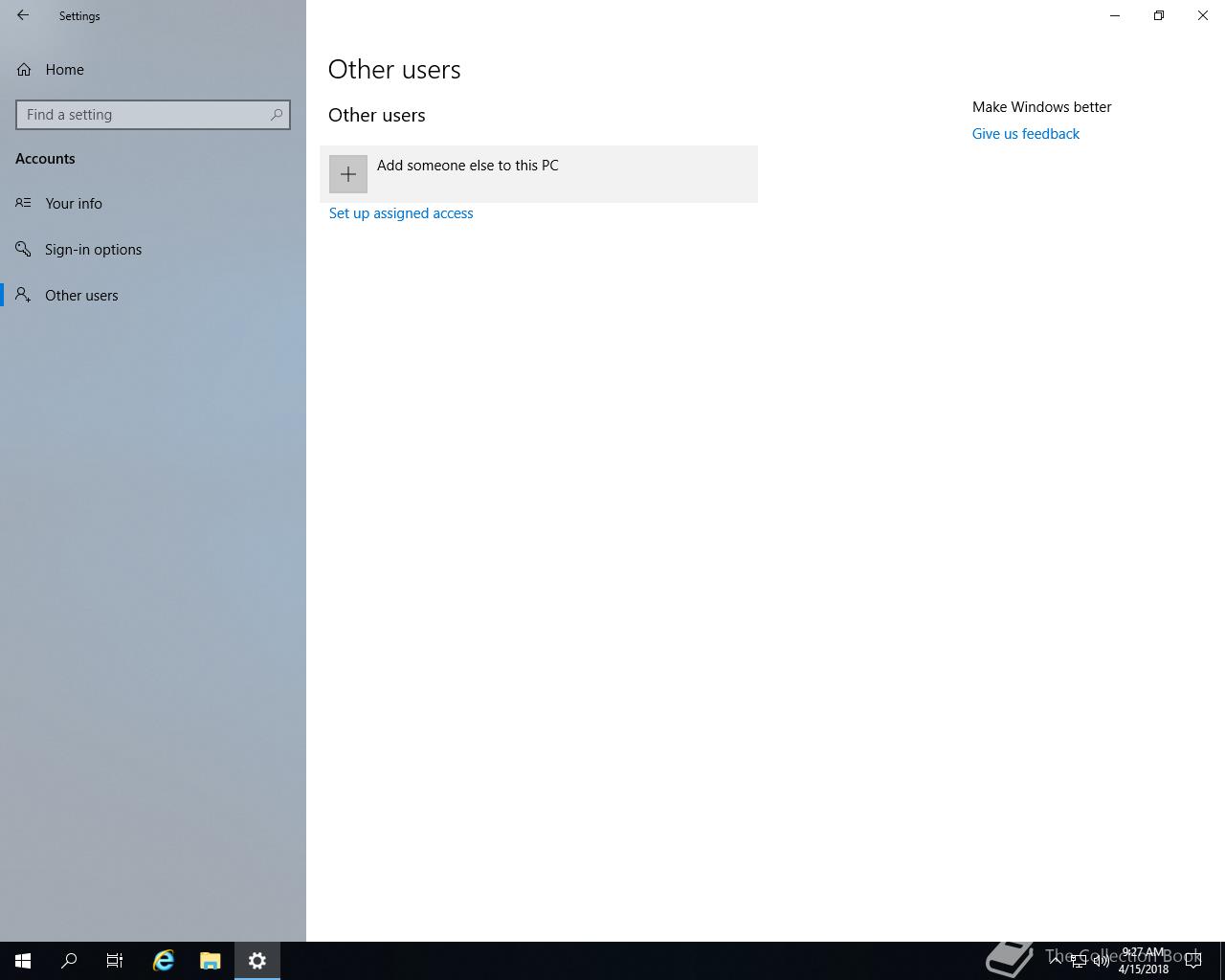1225x980 pixels.
Task: Click the Settings gear taskbar icon
Action: (257, 961)
